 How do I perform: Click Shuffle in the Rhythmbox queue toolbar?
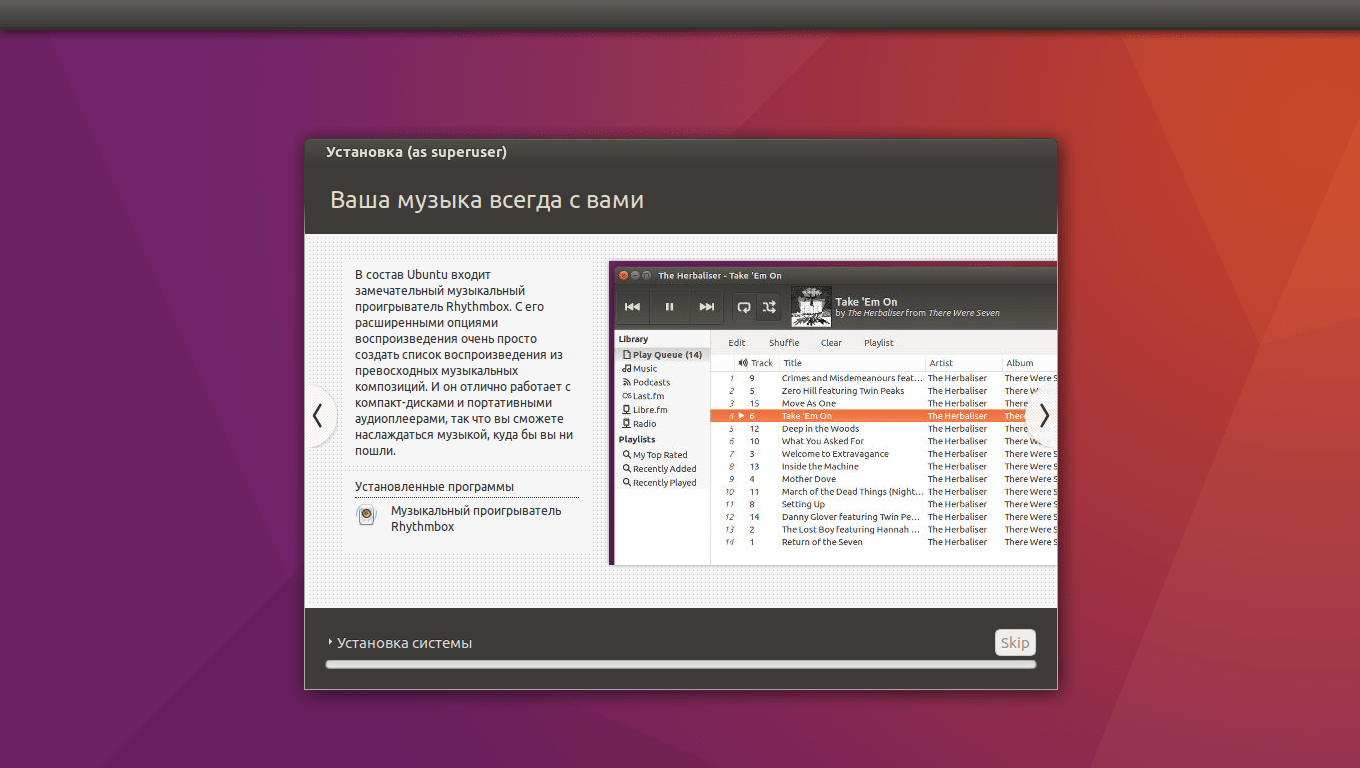784,343
